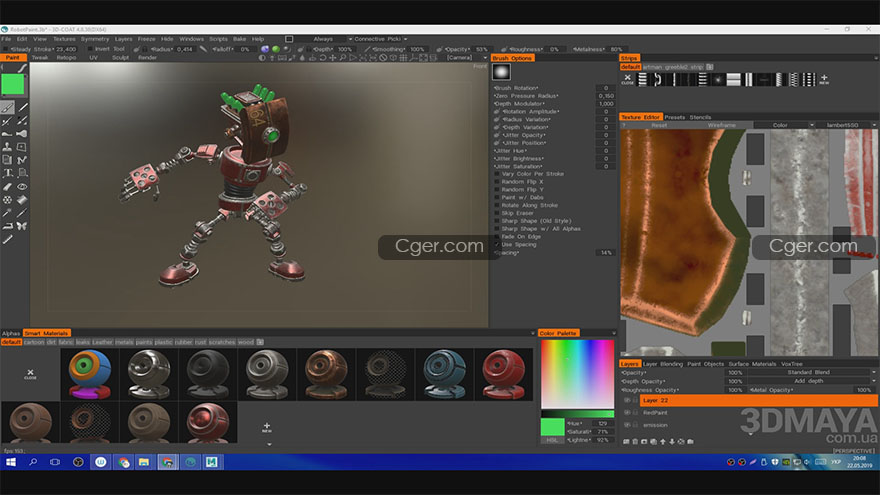
Task: Enable Skip Eraser checkbox
Action: point(497,213)
